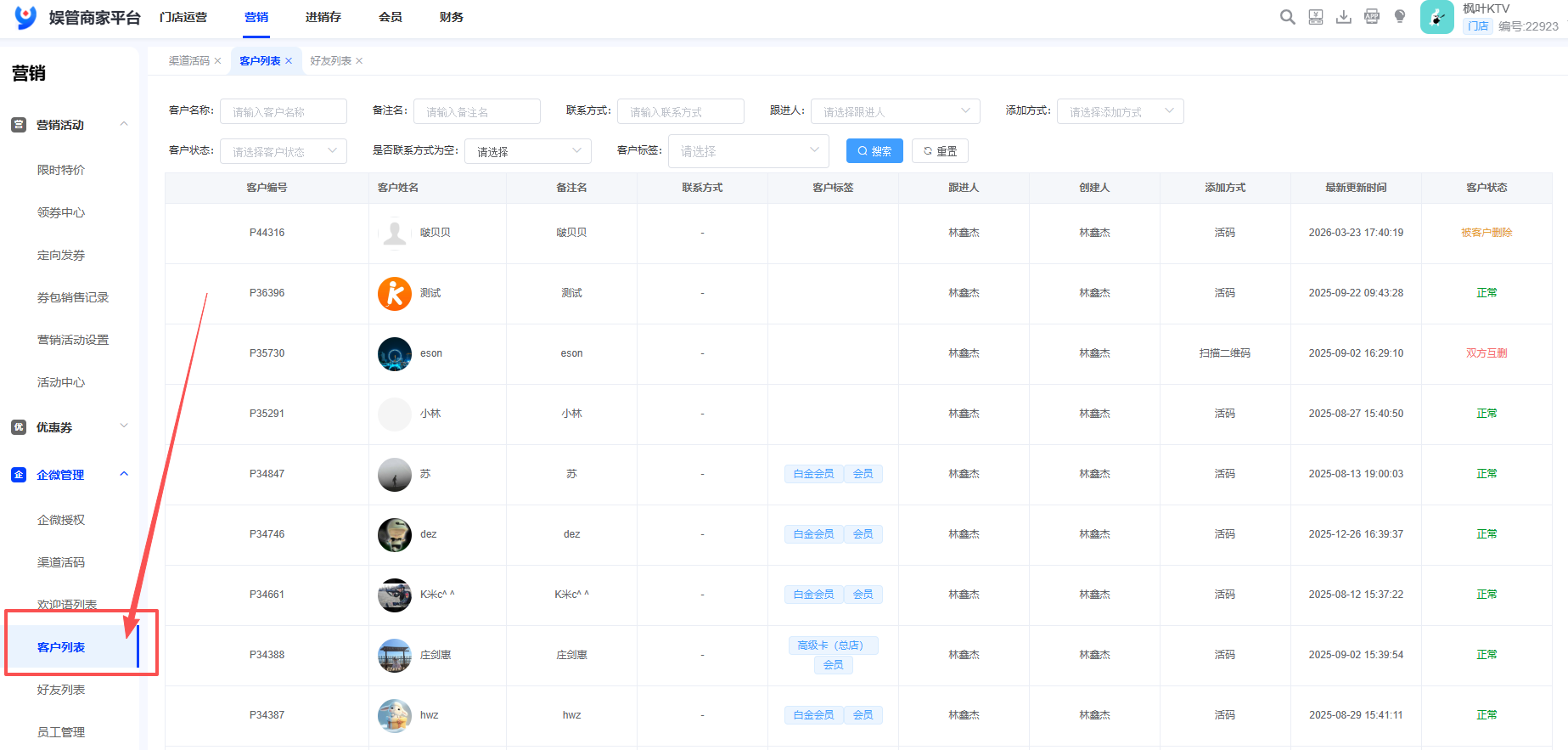Click the 枫叶KTV store avatar
This screenshot has width=1568, height=750.
(1436, 17)
